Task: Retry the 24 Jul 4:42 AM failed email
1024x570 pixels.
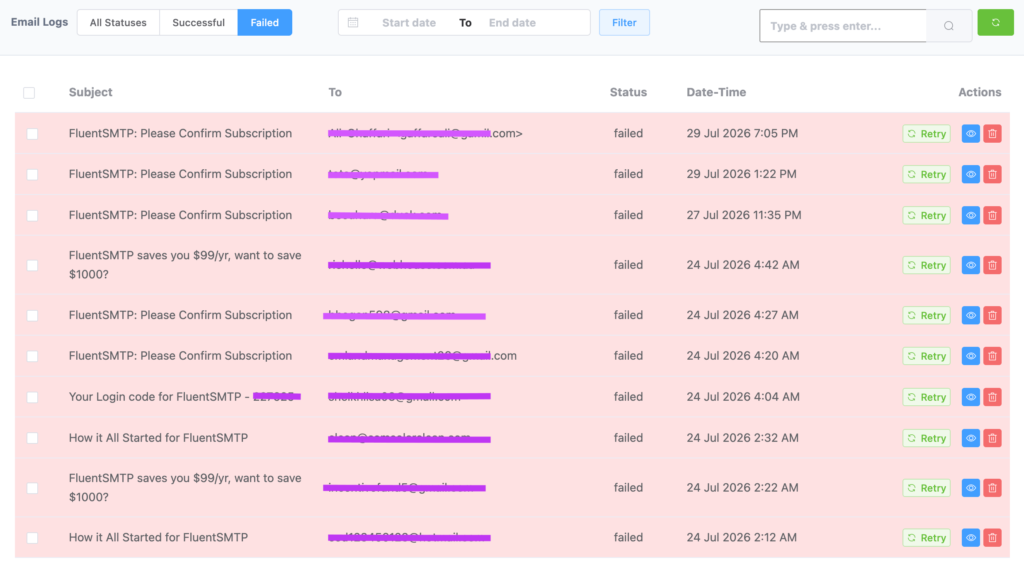Action: coord(926,265)
